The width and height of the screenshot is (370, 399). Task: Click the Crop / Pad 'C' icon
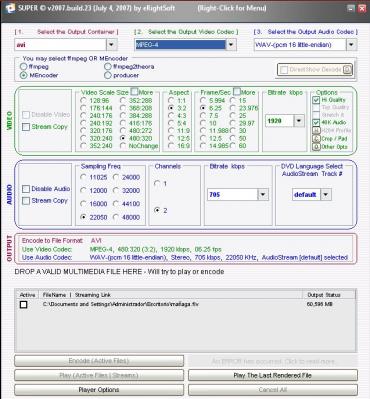(316, 138)
